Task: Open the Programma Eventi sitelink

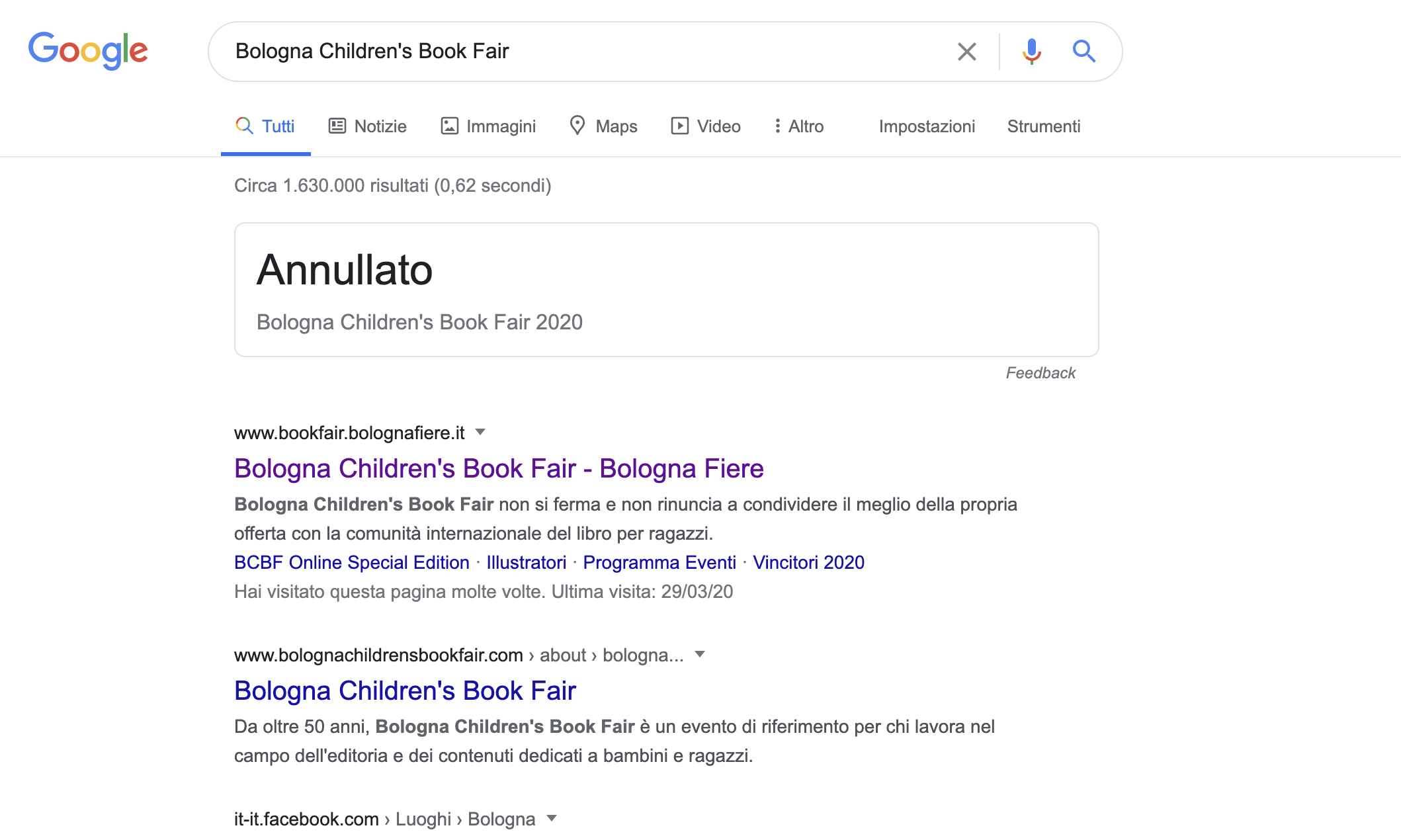Action: click(x=659, y=562)
